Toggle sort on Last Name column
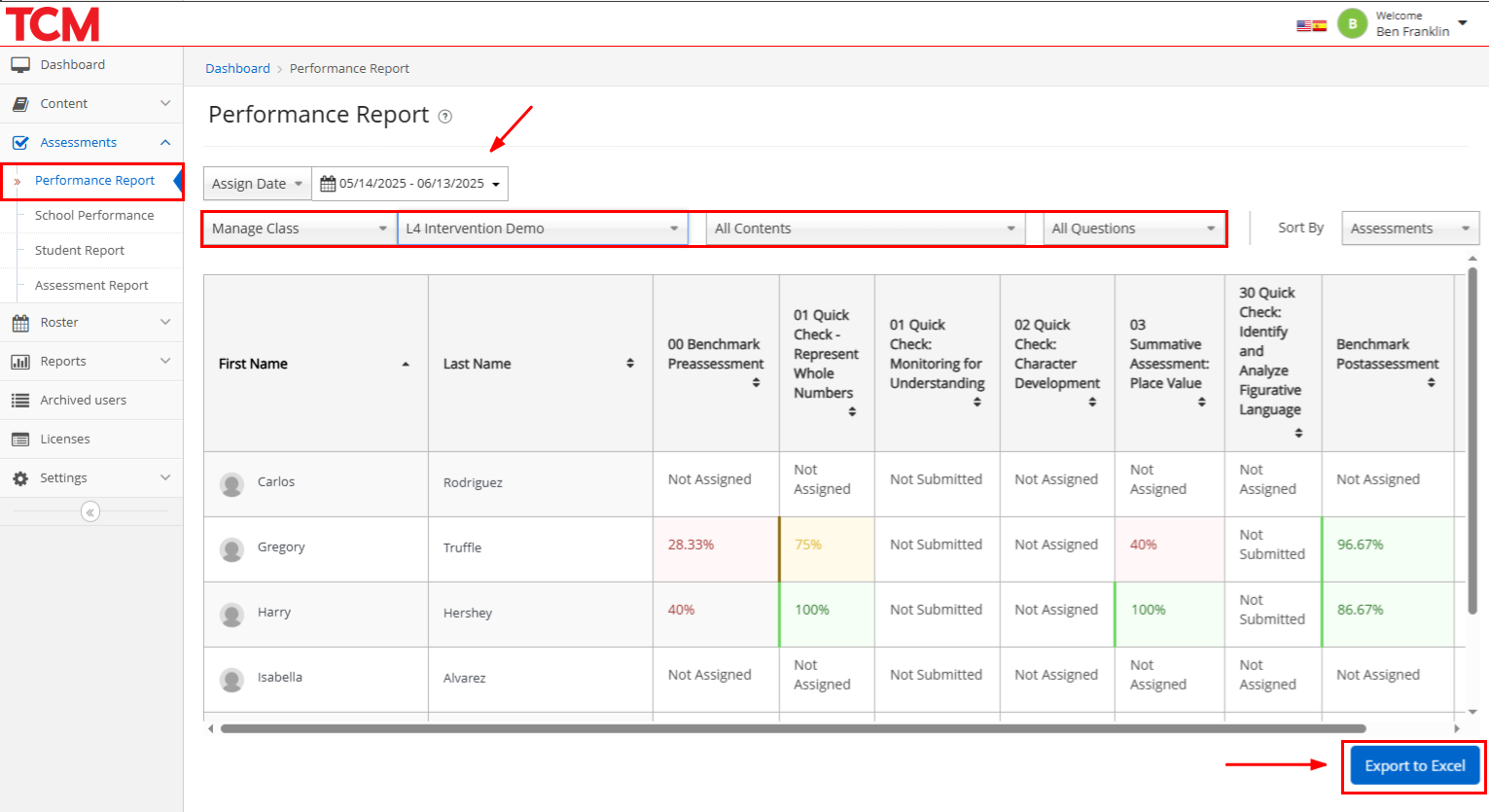The width and height of the screenshot is (1489, 812). [630, 364]
